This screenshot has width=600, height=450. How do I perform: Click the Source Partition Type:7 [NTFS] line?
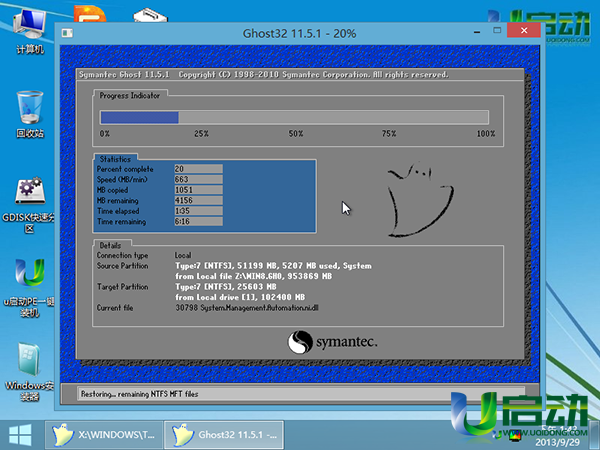(x=273, y=266)
